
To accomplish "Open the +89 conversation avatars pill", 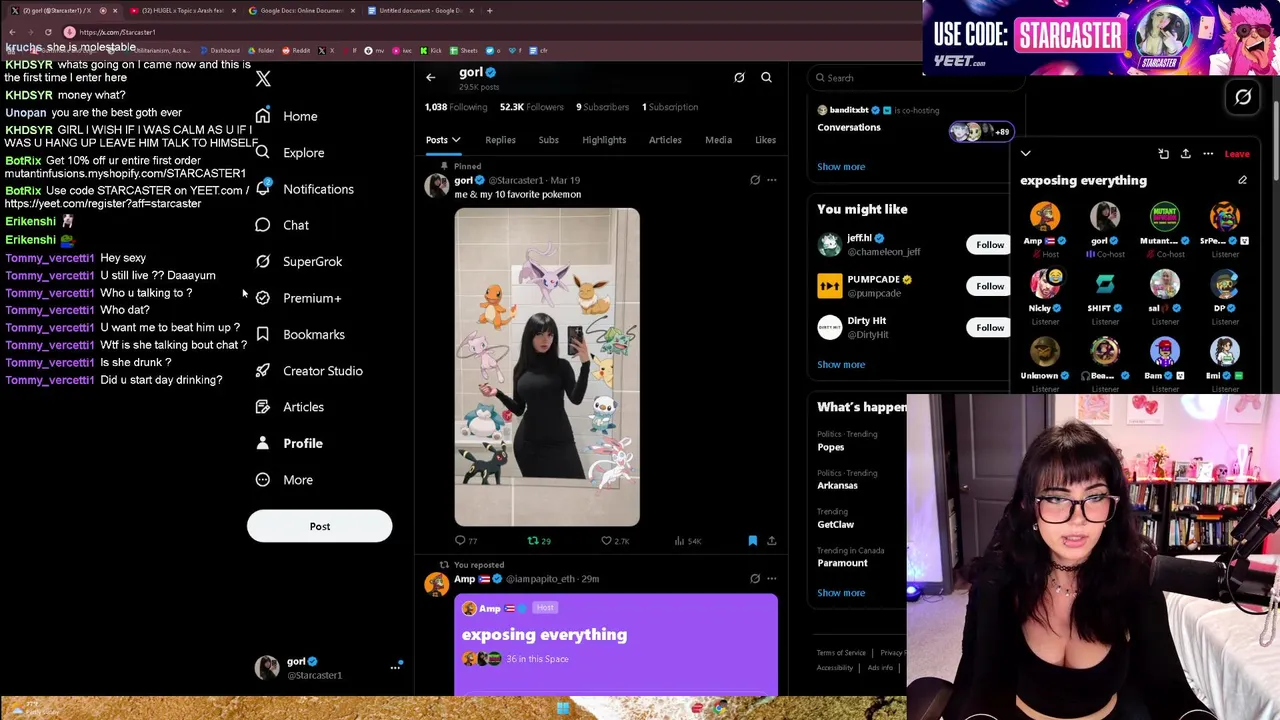I will 981,131.
